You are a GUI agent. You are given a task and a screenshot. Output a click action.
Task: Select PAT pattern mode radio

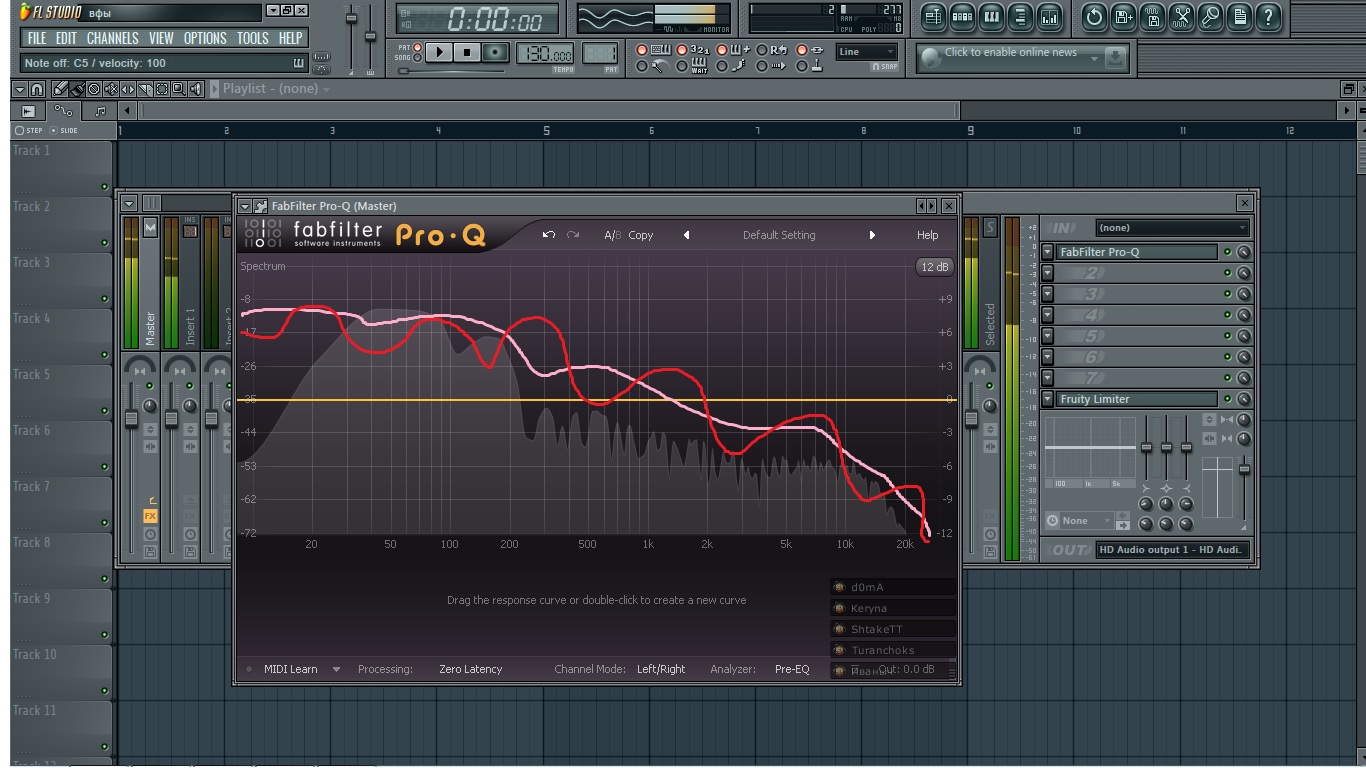(x=418, y=47)
